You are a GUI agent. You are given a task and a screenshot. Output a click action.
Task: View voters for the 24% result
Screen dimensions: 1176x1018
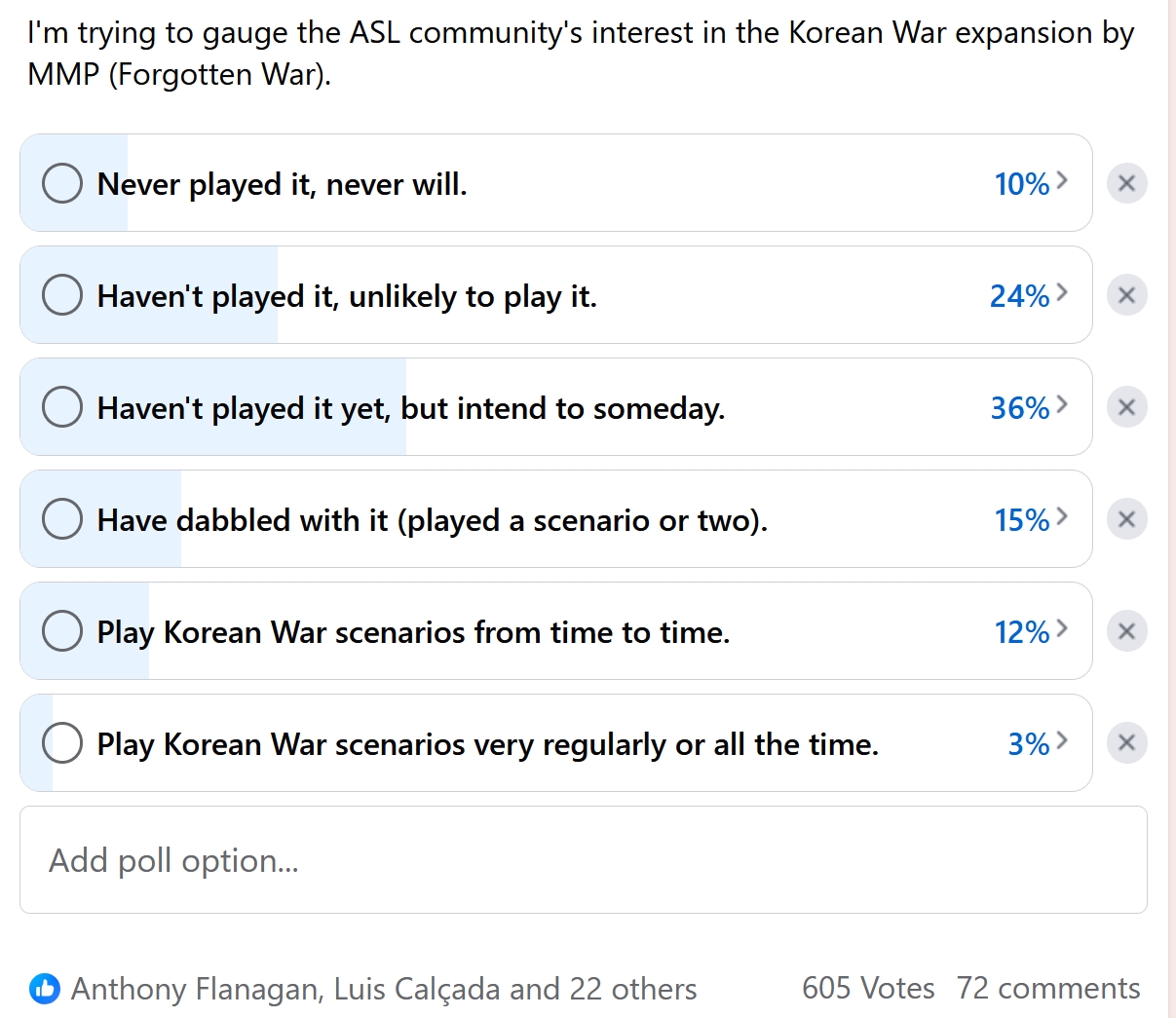(x=1029, y=295)
